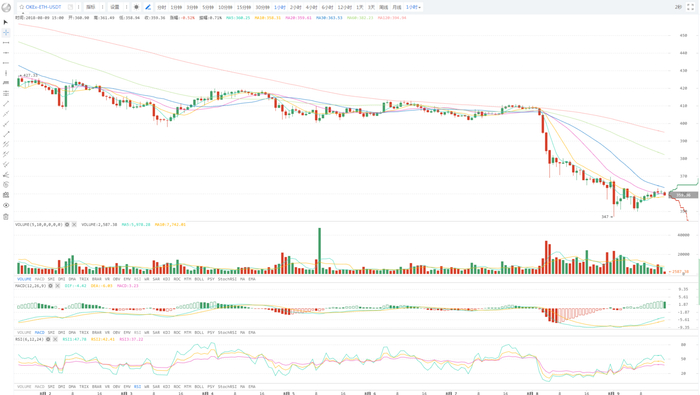Open the 指标 indicators menu
Viewport: 700px width, 395px height.
(91, 7)
